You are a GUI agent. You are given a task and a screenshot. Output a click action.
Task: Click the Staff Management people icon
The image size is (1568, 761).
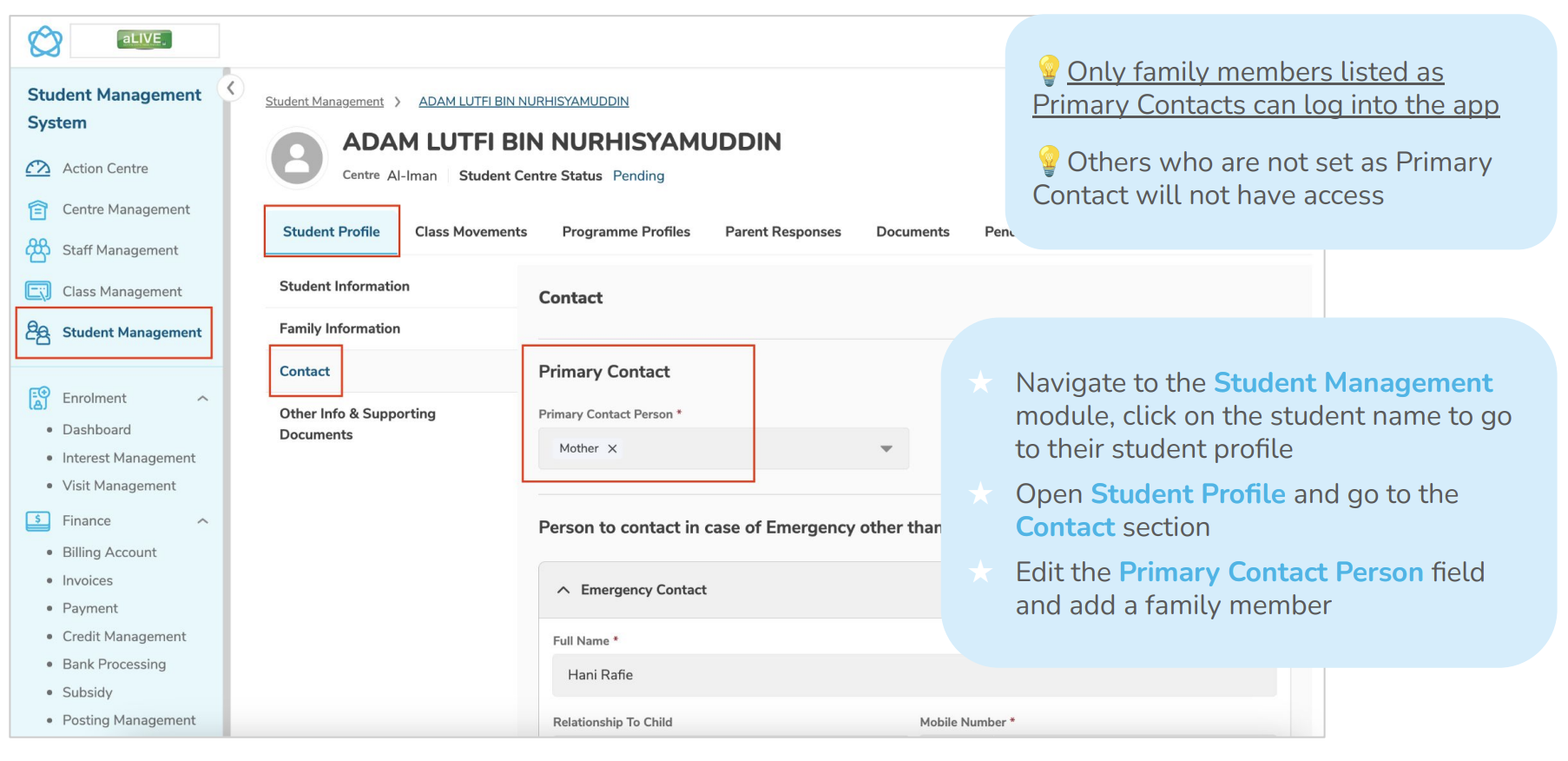tap(38, 250)
